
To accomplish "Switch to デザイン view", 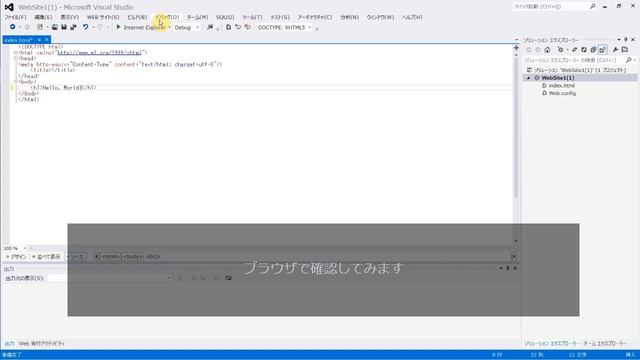I will 16,256.
